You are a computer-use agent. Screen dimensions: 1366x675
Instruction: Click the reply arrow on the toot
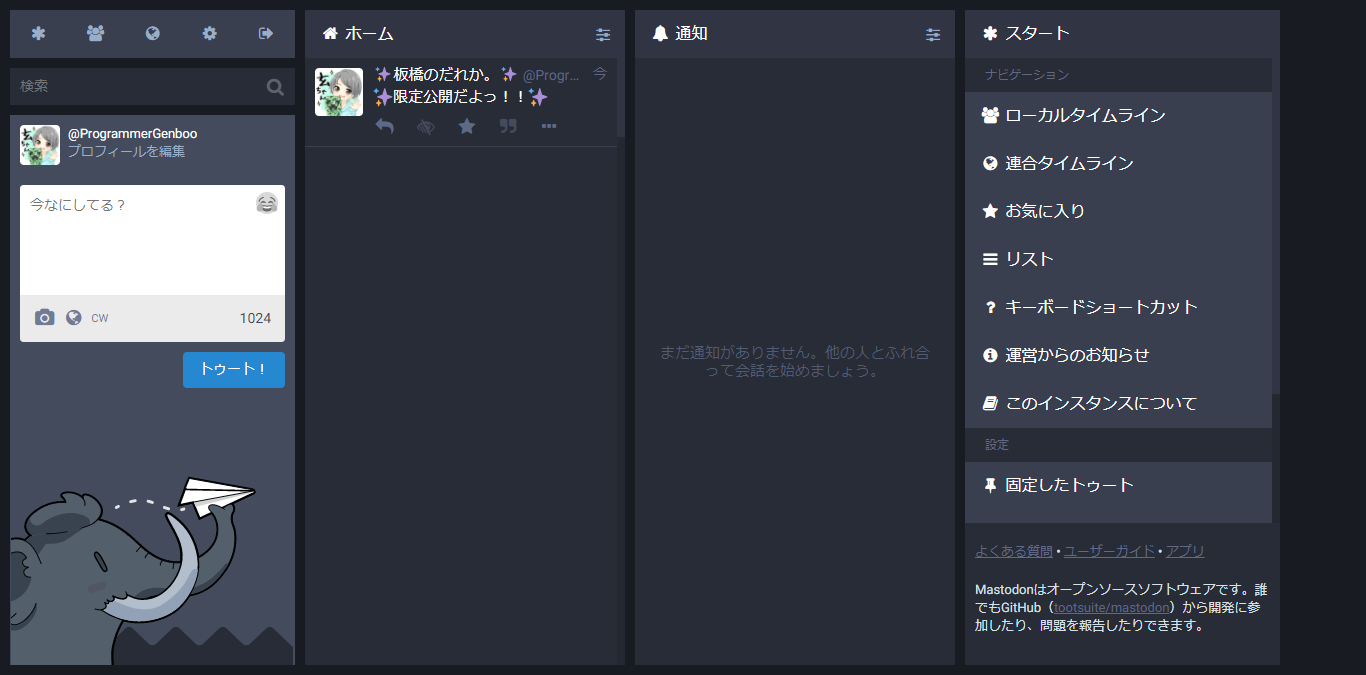tap(384, 126)
